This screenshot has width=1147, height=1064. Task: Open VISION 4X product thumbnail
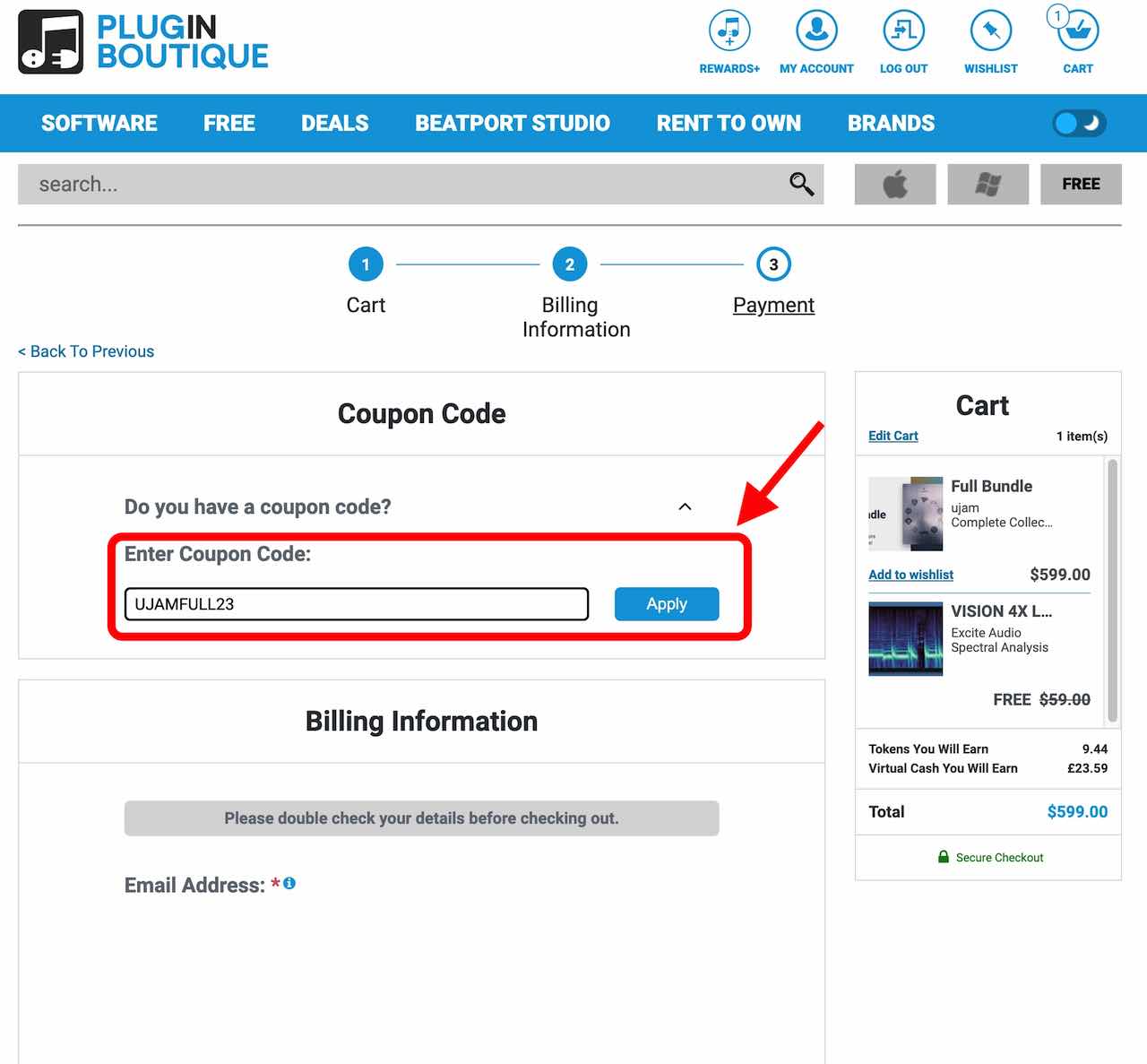pos(905,638)
